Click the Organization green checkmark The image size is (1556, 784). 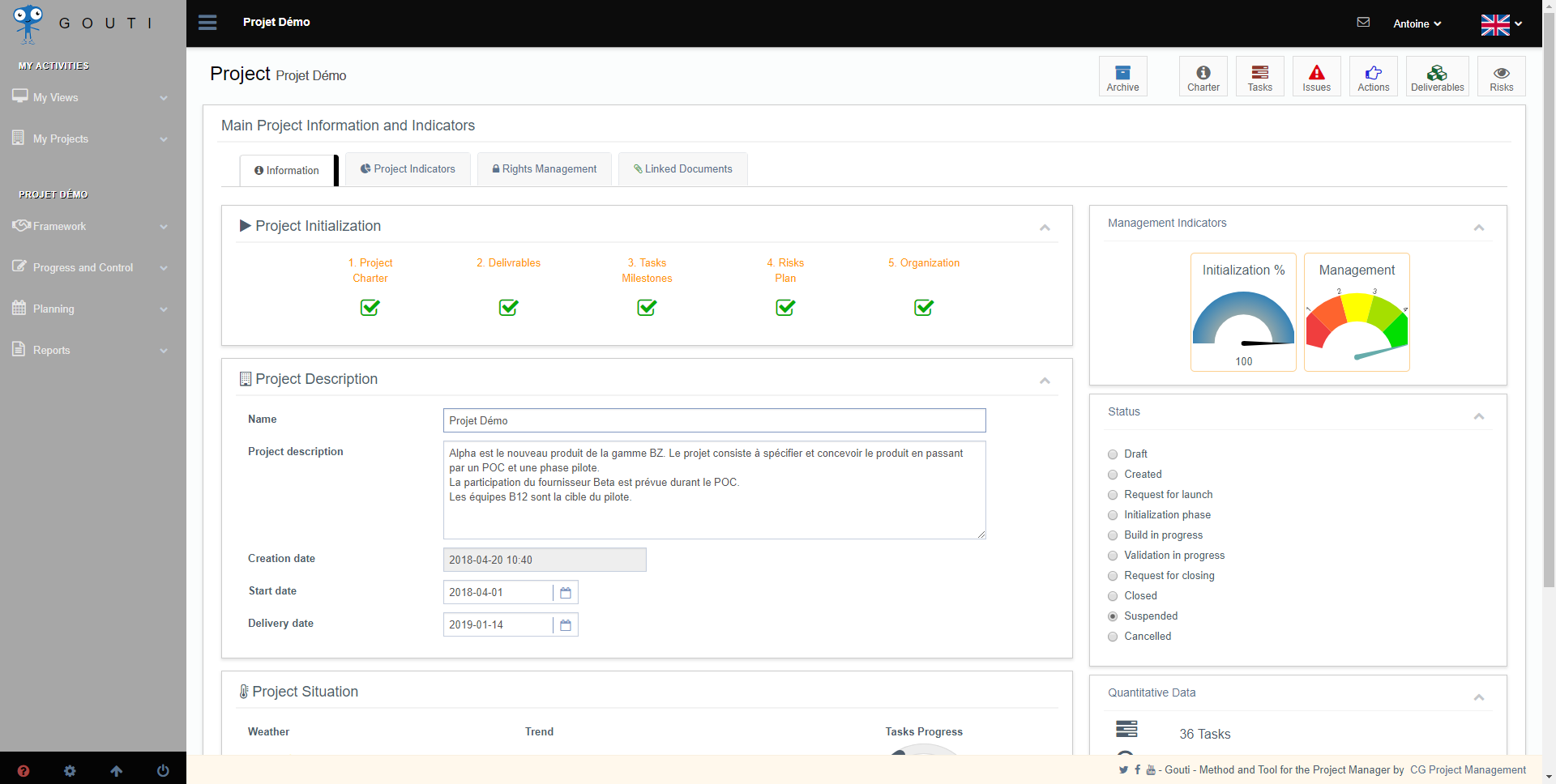click(x=924, y=308)
